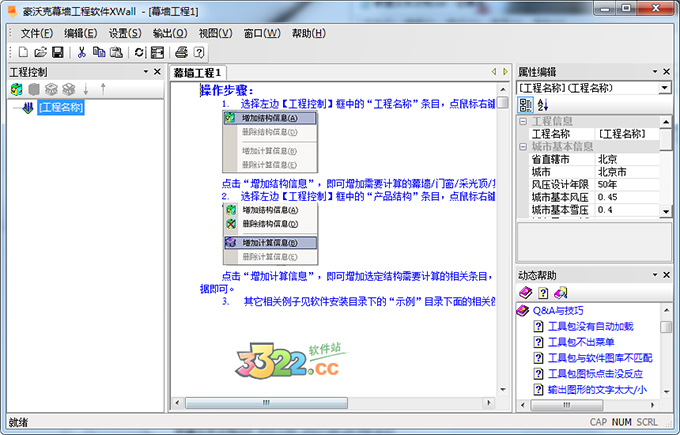
Task: Open the 工具包图标点击没反应 help link
Action: 595,374
